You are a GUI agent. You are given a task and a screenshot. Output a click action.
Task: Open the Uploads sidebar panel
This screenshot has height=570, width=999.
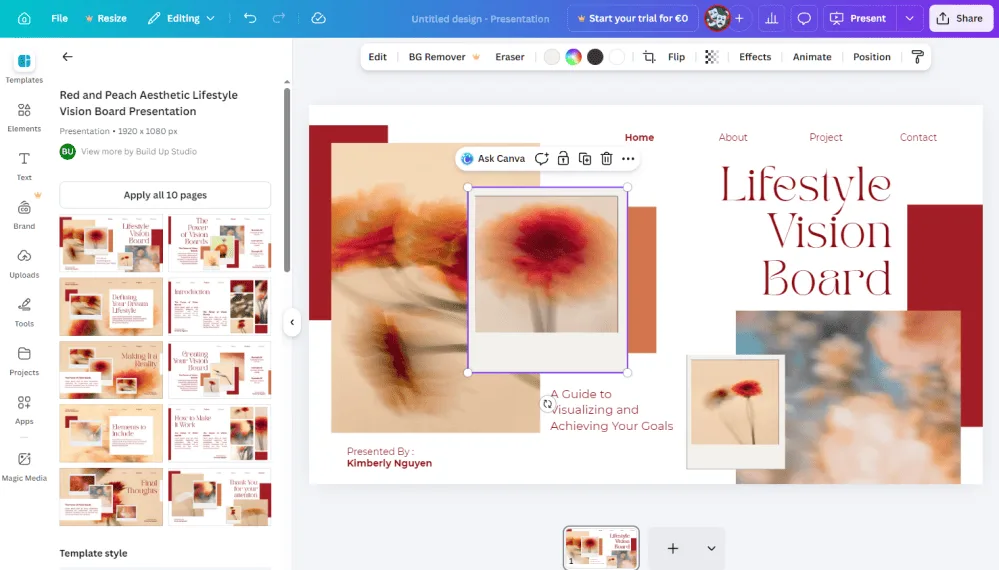(x=24, y=262)
